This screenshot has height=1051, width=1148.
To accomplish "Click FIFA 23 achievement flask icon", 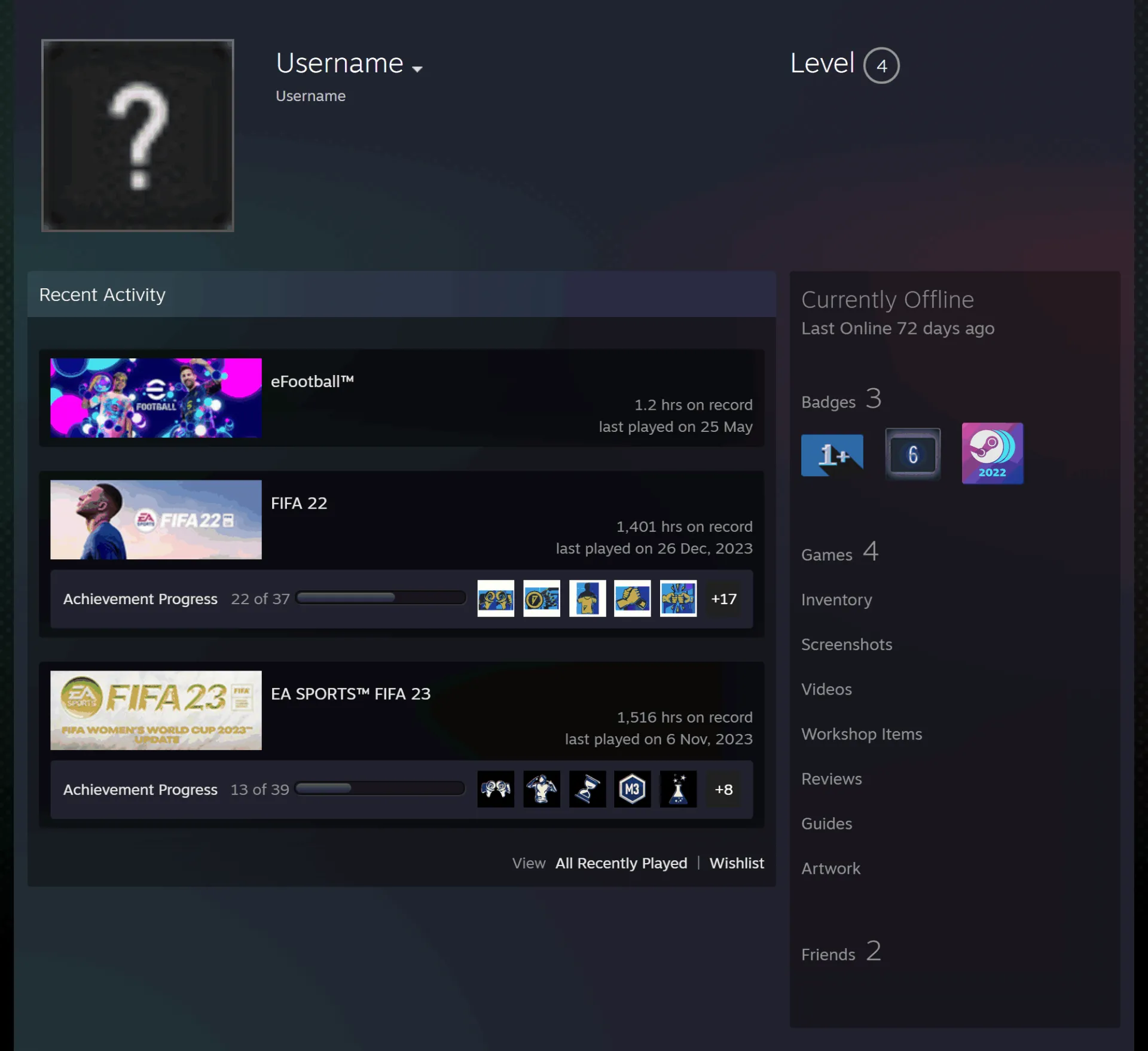I will coord(678,789).
